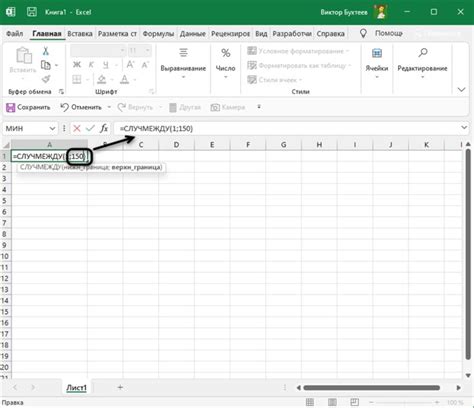Image resolution: width=474 pixels, height=408 pixels.
Task: Collapse the ribbon with the chevron
Action: [461, 90]
